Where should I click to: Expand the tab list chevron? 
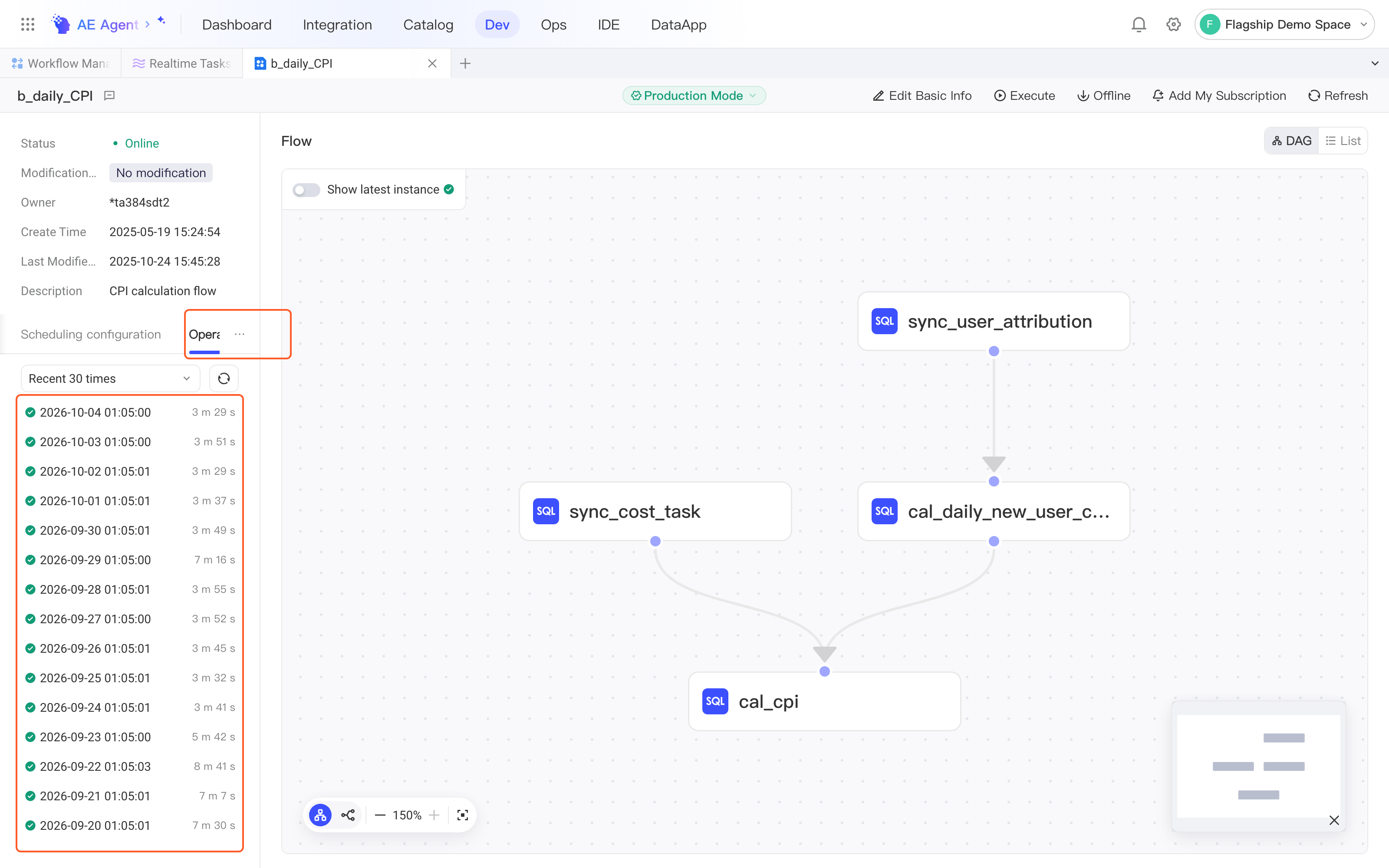(1375, 63)
